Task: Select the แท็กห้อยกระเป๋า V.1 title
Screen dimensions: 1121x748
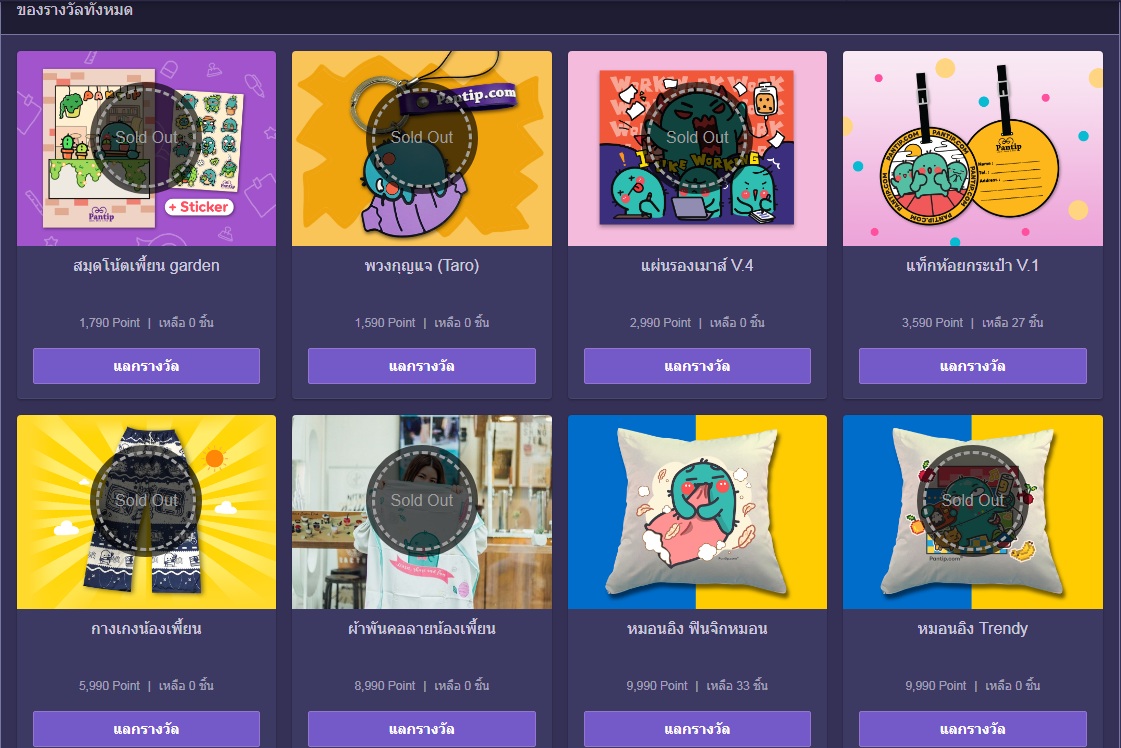Action: 972,266
